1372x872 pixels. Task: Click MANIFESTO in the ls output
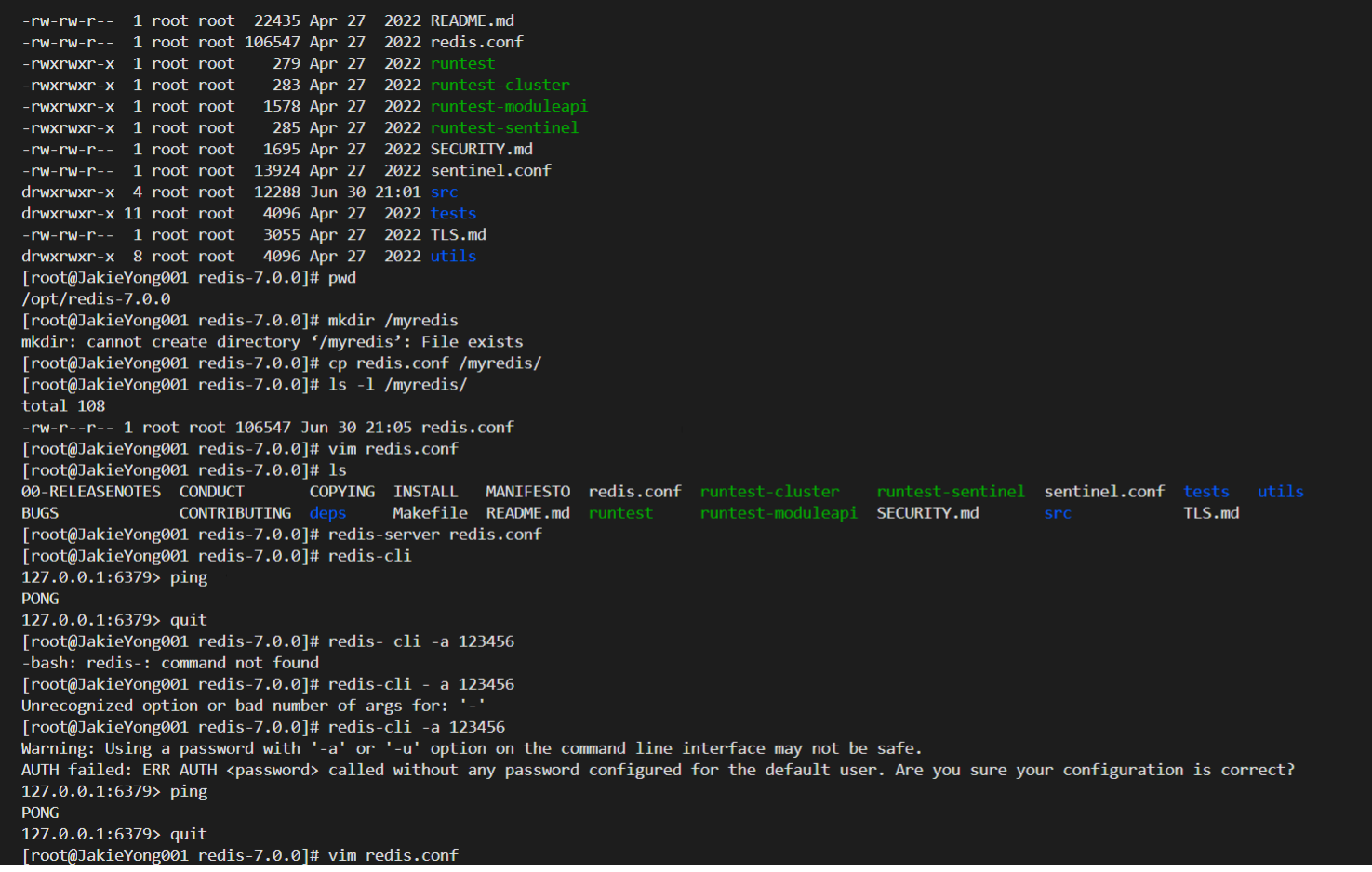point(527,491)
